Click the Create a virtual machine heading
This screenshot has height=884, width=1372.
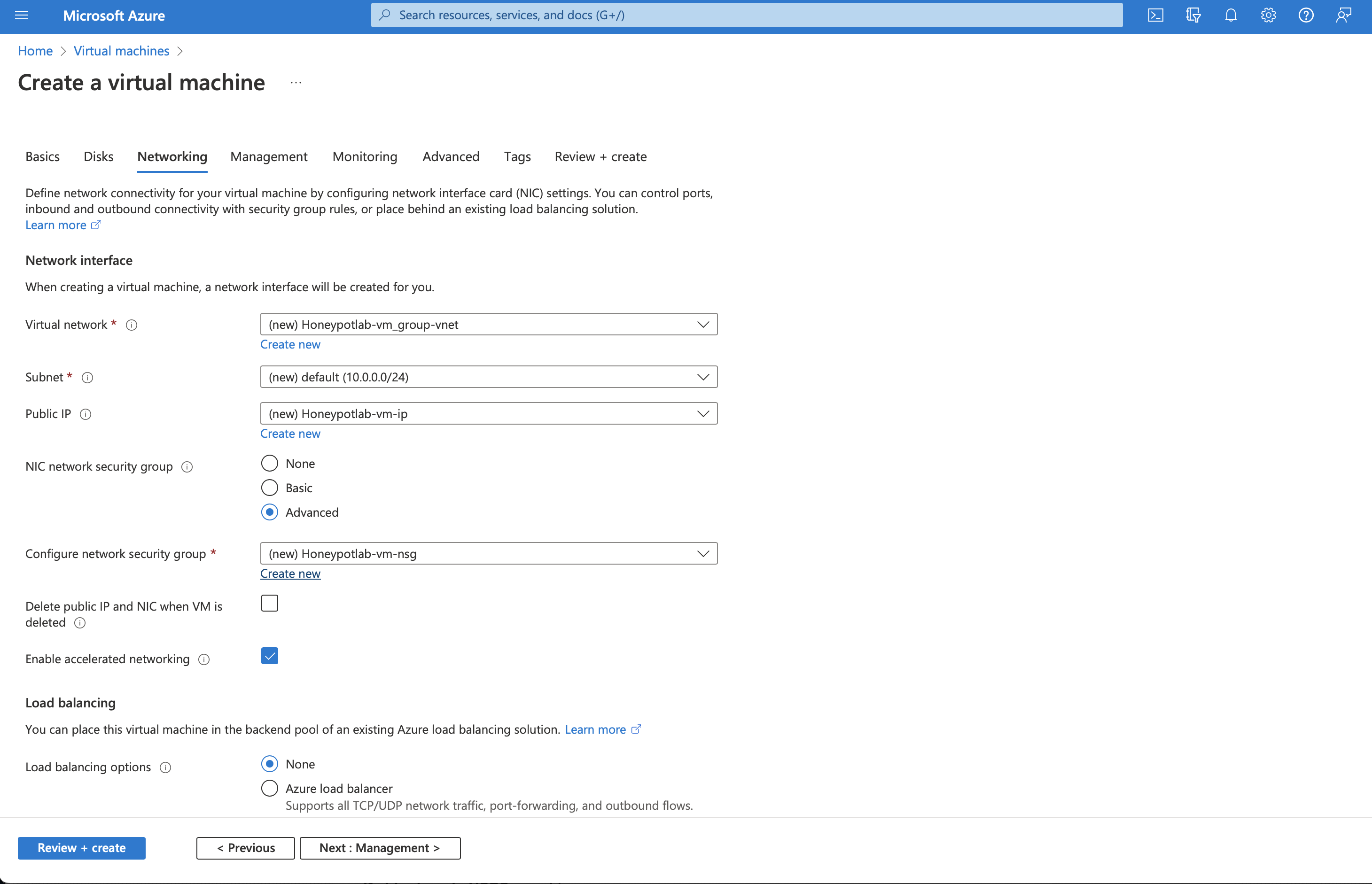(x=141, y=83)
